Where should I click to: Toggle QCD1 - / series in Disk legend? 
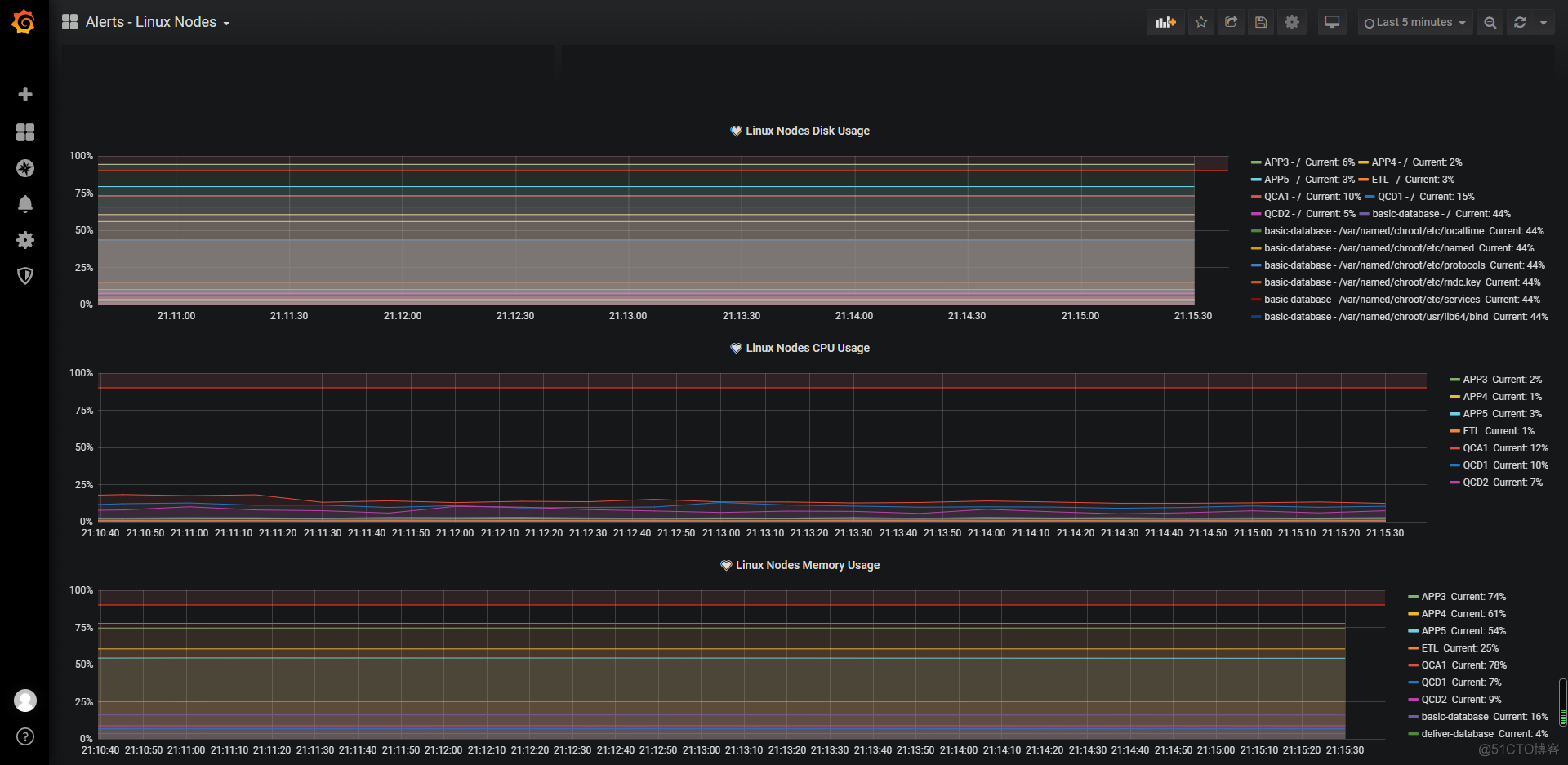pyautogui.click(x=1396, y=197)
